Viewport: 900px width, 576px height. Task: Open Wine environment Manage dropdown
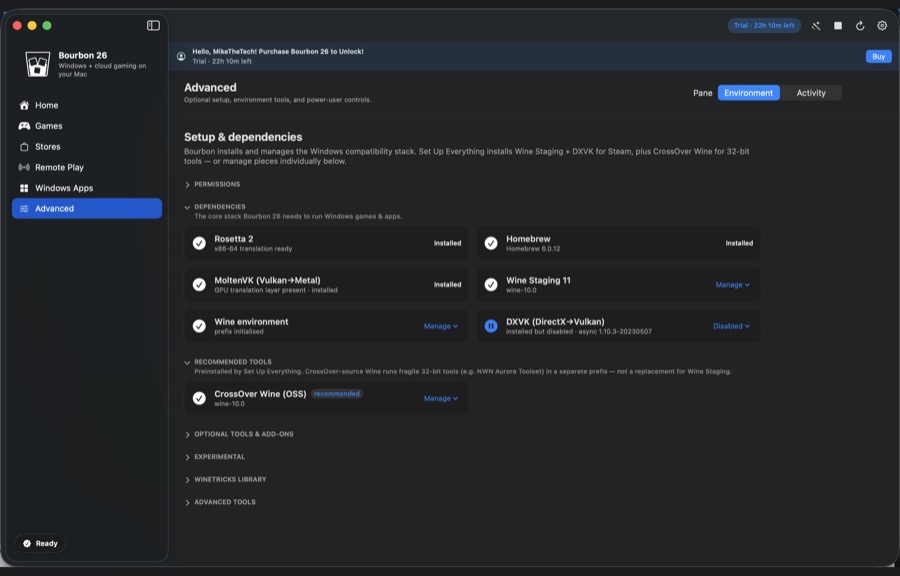(441, 326)
